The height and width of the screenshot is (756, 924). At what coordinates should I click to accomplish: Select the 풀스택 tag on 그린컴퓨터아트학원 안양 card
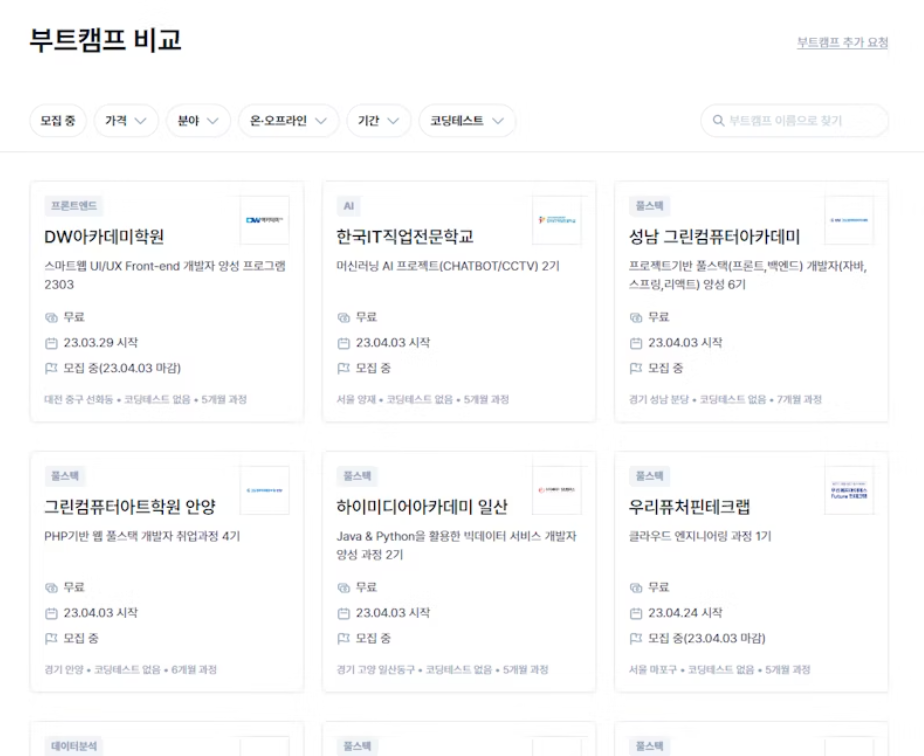65,473
